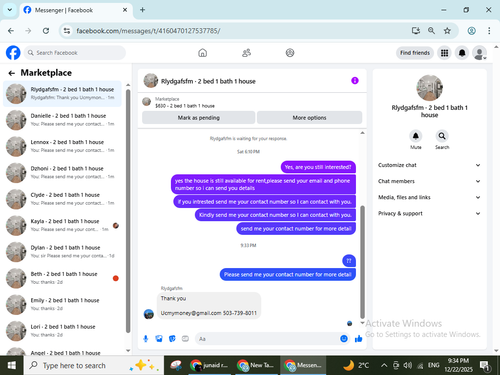
Task: Open the tab search dropdown arrow
Action: (10, 10)
